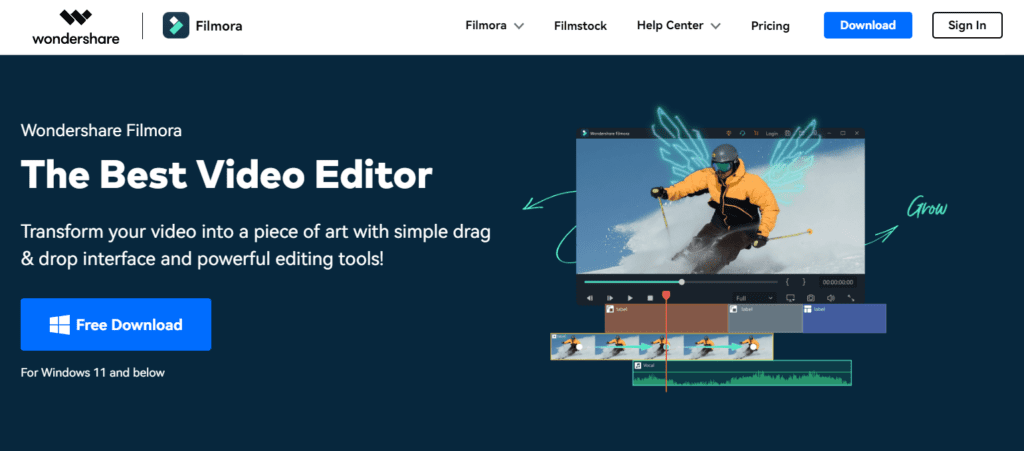Click 'For Windows 11 and below' text
The width and height of the screenshot is (1024, 451).
pos(93,373)
